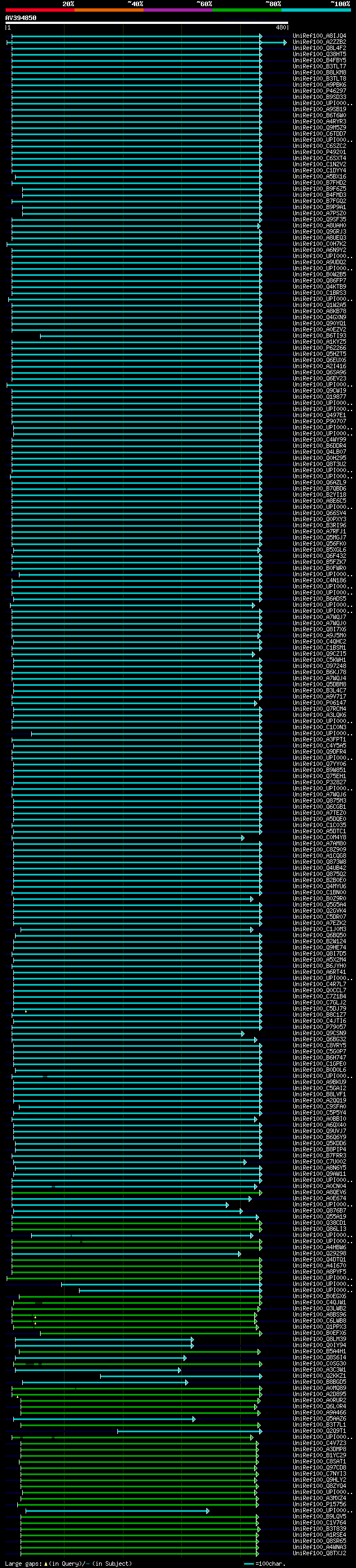Image resolution: width=356 pixels, height=1568 pixels.
Task: Select the query label AV394850
Action: pyautogui.click(x=21, y=18)
